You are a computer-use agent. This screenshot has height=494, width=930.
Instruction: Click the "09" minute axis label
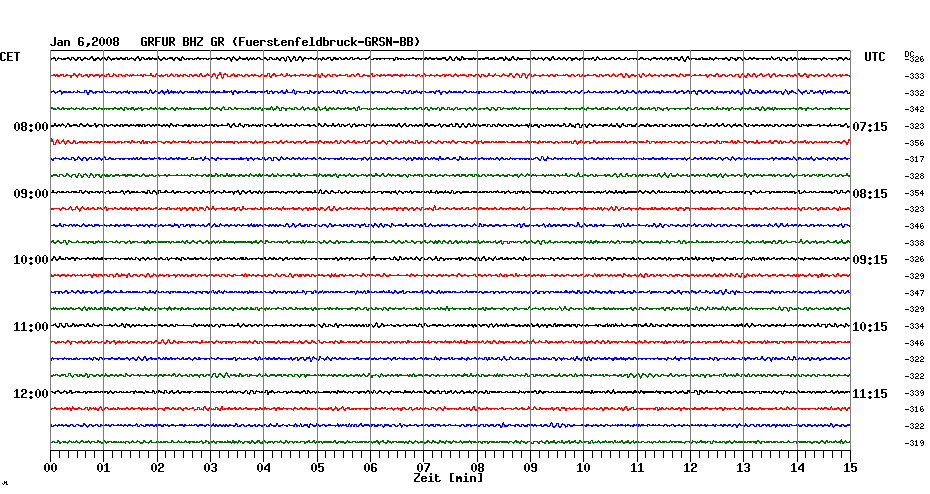tap(530, 468)
